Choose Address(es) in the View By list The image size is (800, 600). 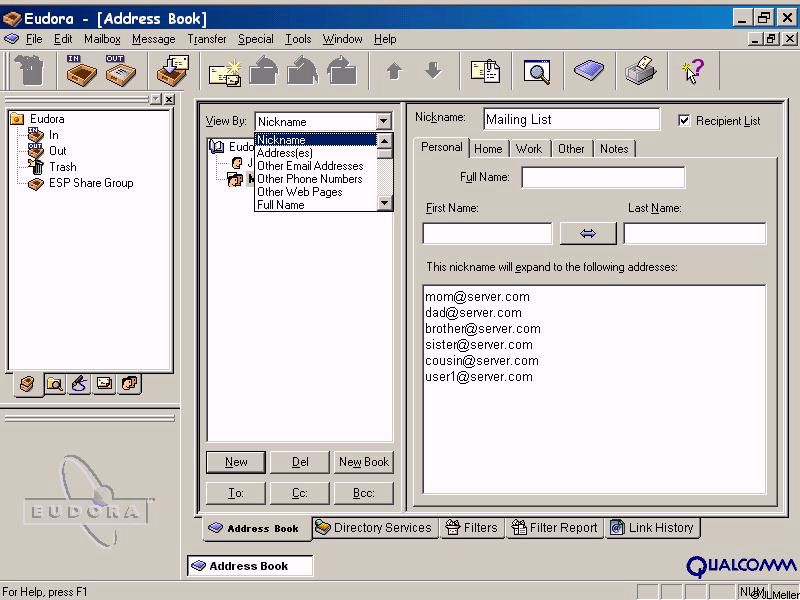[x=316, y=153]
